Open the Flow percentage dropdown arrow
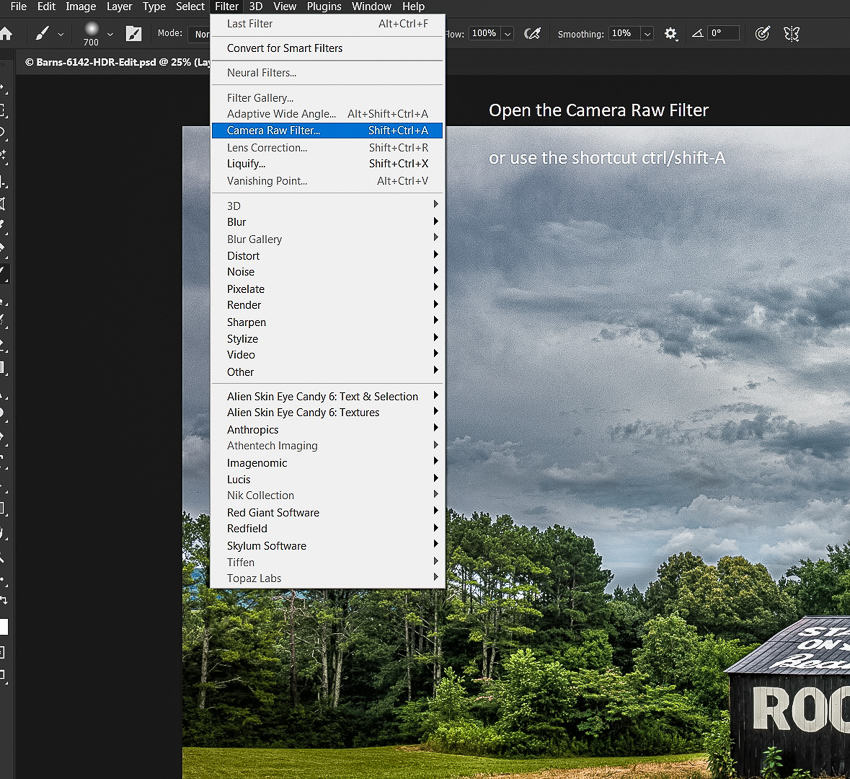The image size is (850, 779). (507, 34)
